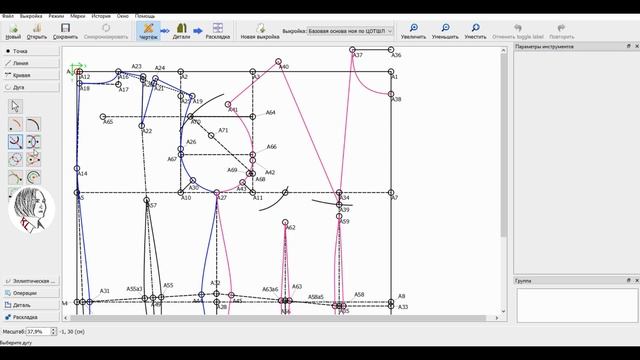Viewport: 640px width, 360px height.
Task: Expand the Линия tools section
Action: pos(31,63)
